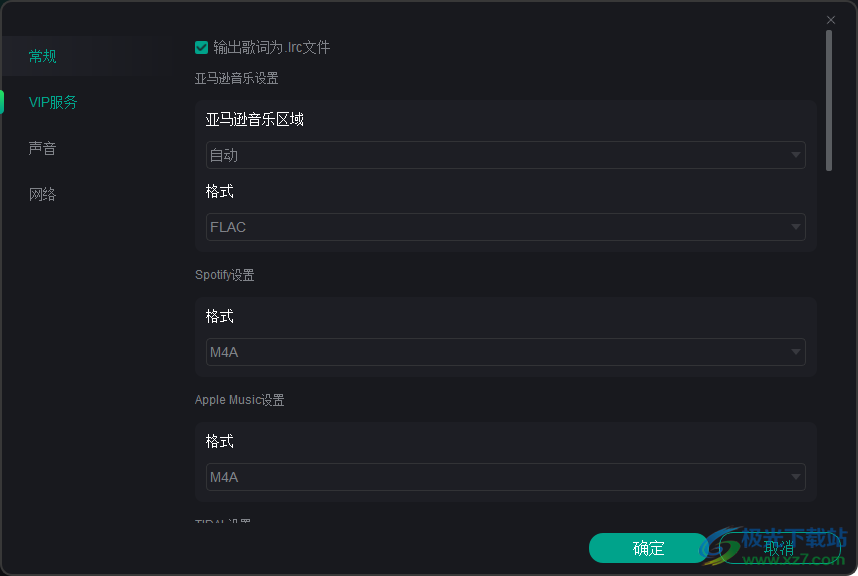Switch to the 常规 settings tab
The image size is (858, 576).
coord(42,56)
